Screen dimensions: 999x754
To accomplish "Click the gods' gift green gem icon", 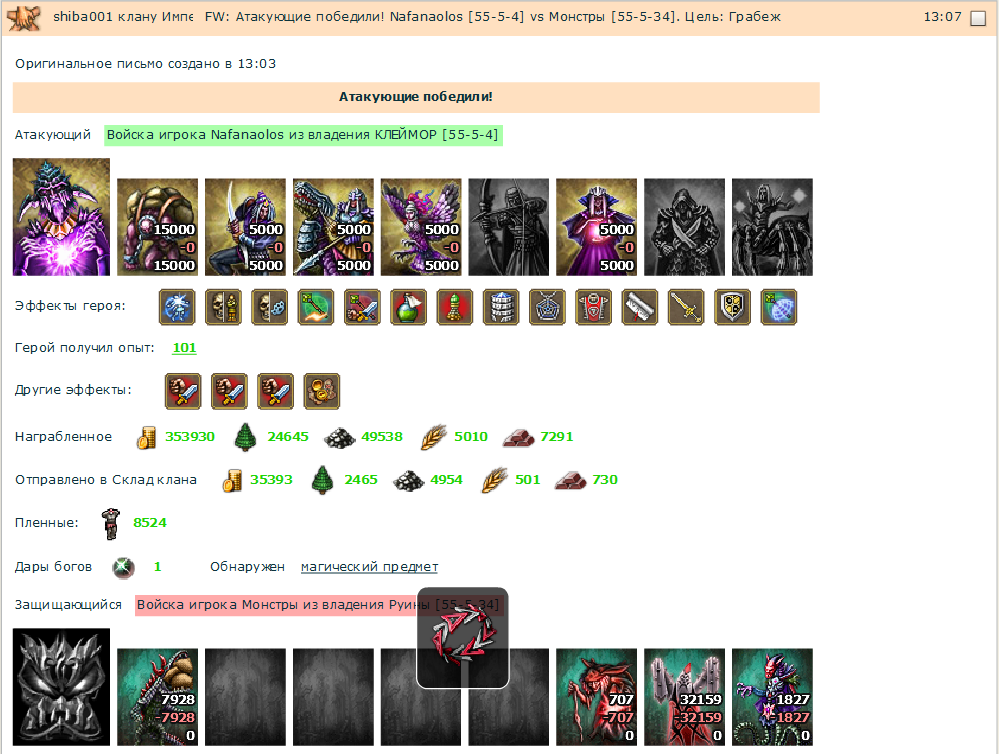I will pyautogui.click(x=124, y=567).
